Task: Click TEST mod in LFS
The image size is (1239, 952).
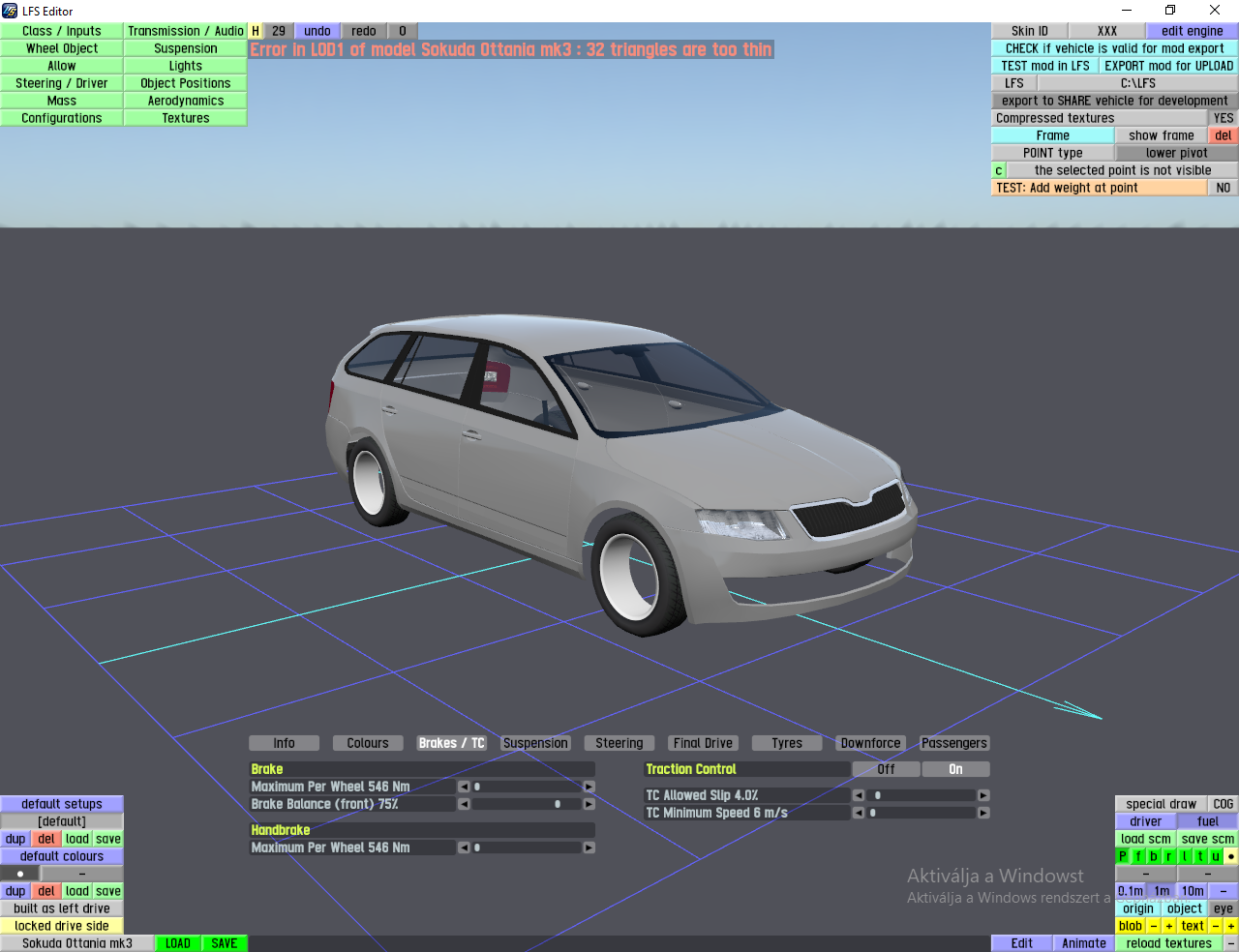Action: [1045, 66]
